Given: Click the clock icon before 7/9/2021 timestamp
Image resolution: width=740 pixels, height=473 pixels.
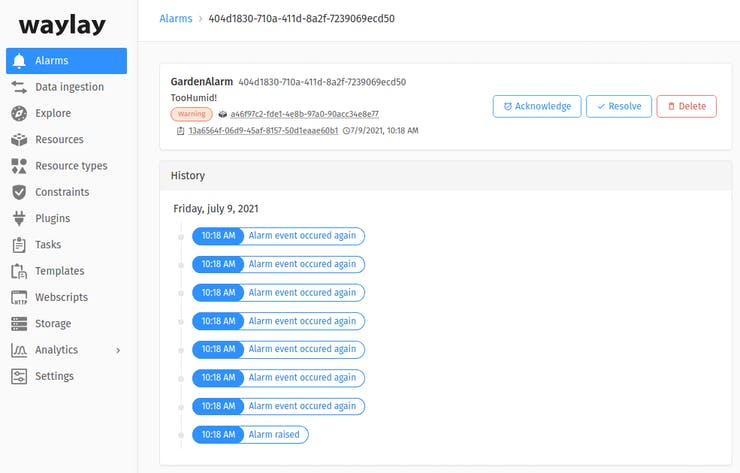Looking at the screenshot, I should [346, 131].
